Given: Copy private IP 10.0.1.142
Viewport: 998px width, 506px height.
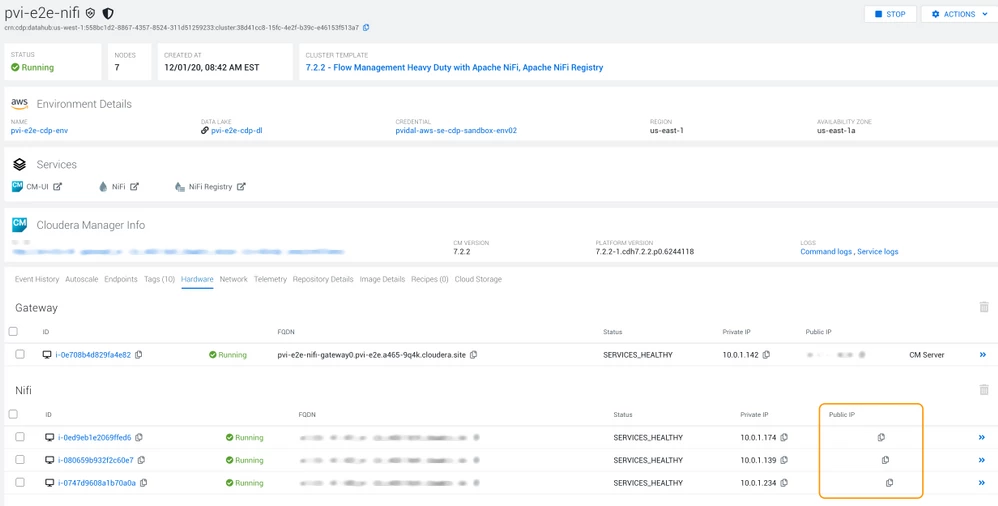Looking at the screenshot, I should [x=766, y=355].
